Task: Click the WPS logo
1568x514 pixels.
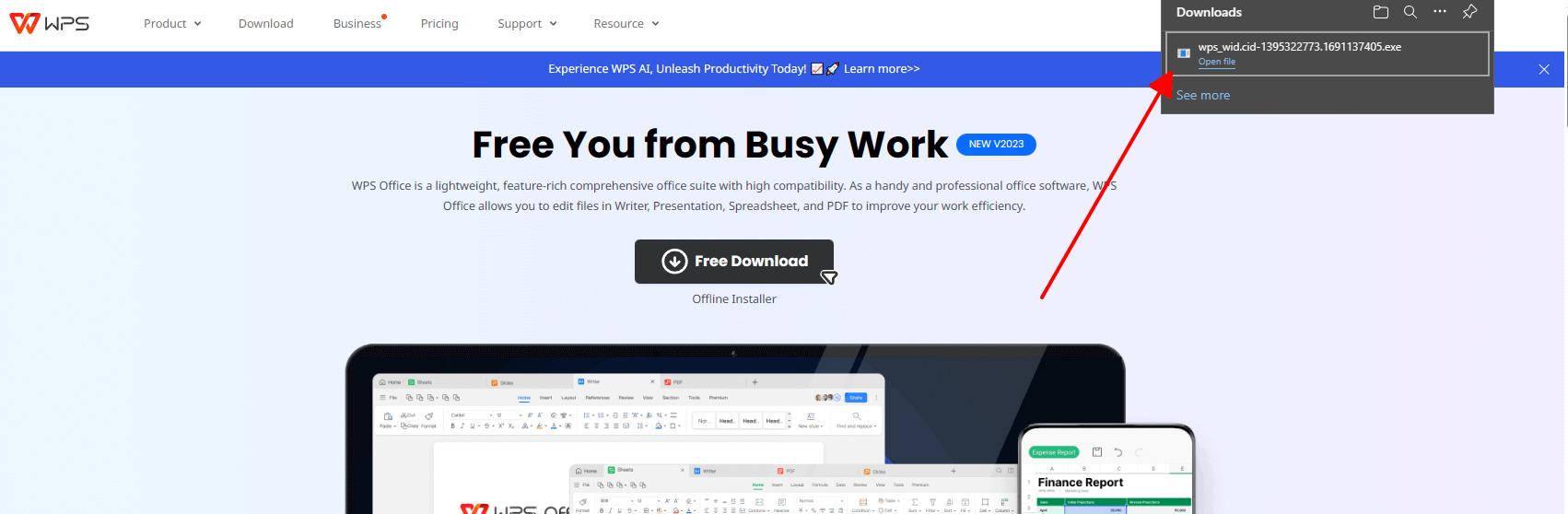Action: (x=50, y=23)
